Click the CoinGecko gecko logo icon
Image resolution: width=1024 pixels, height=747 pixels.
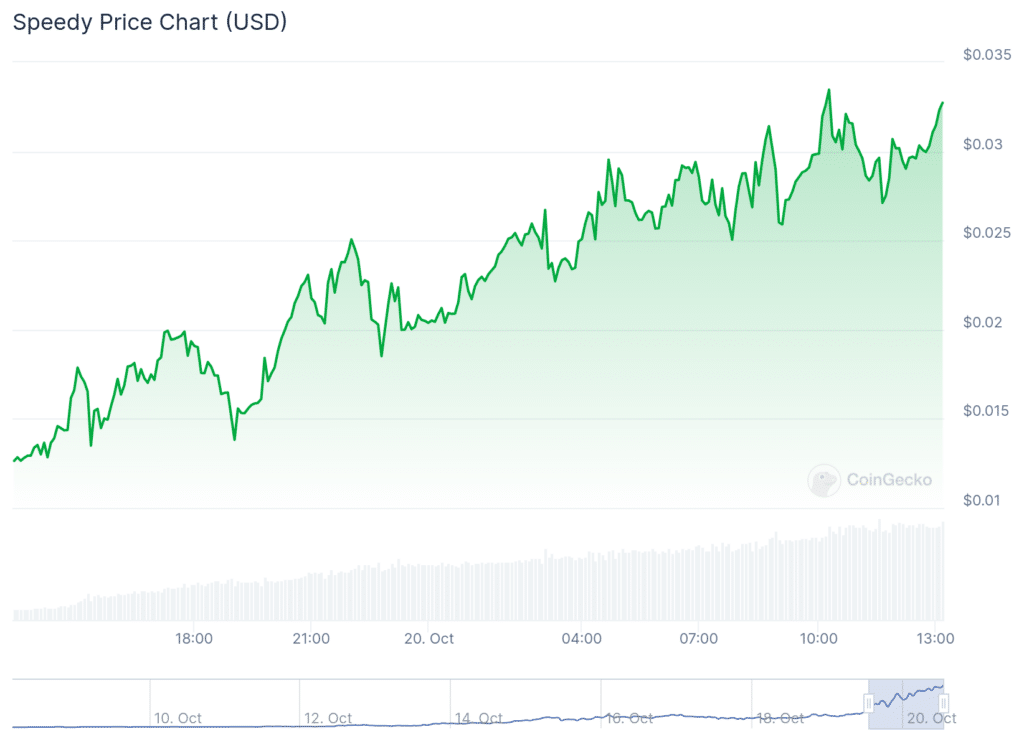(x=824, y=481)
